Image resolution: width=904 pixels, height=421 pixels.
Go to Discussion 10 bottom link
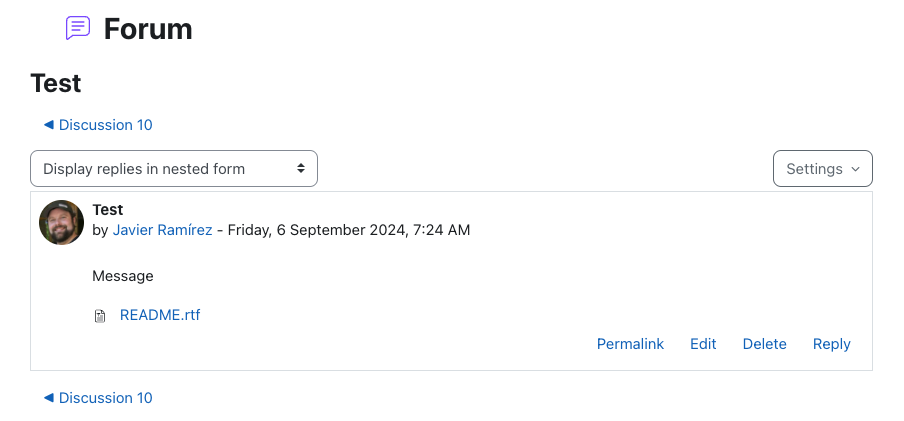98,397
